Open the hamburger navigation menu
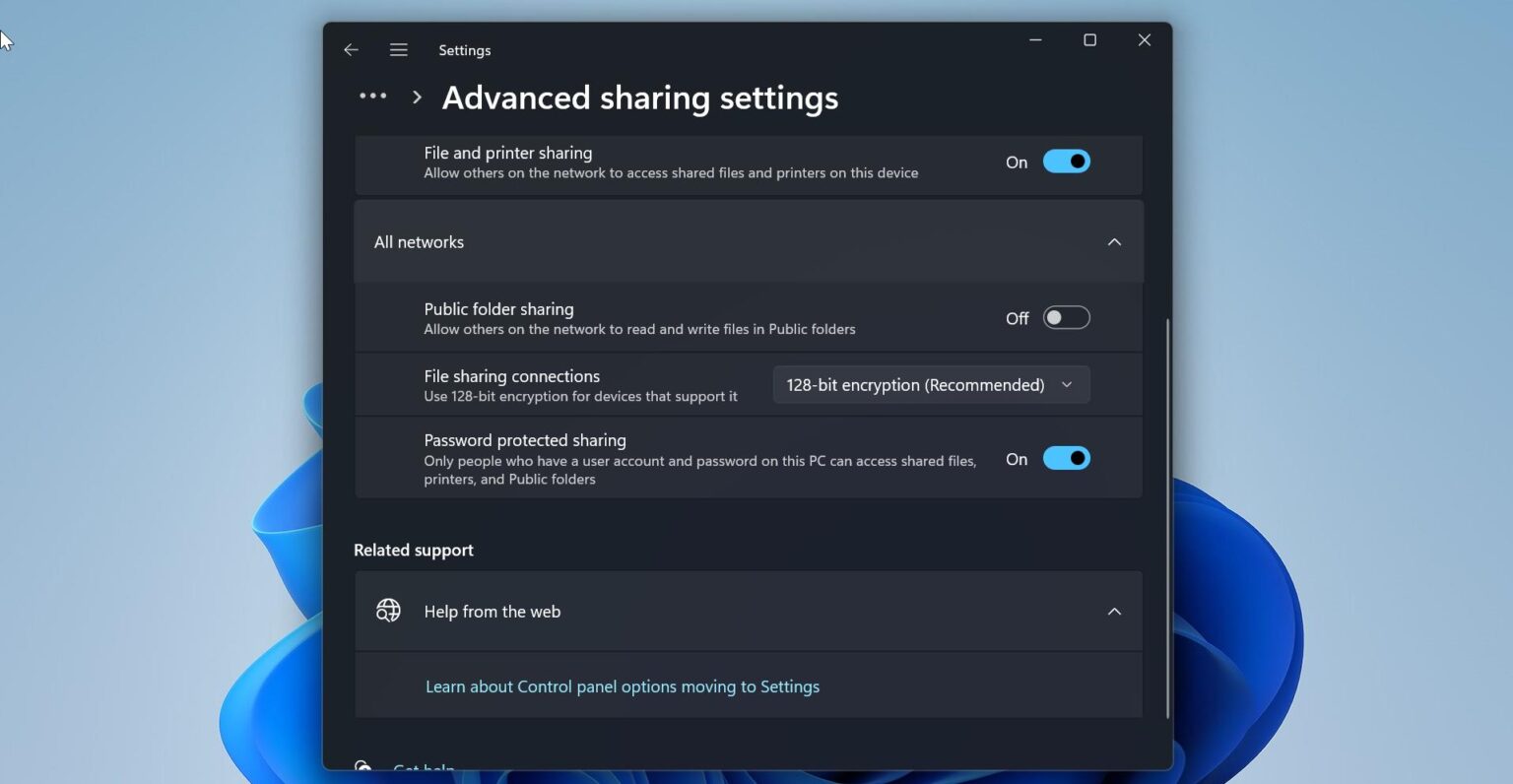This screenshot has height=784, width=1513. tap(398, 50)
